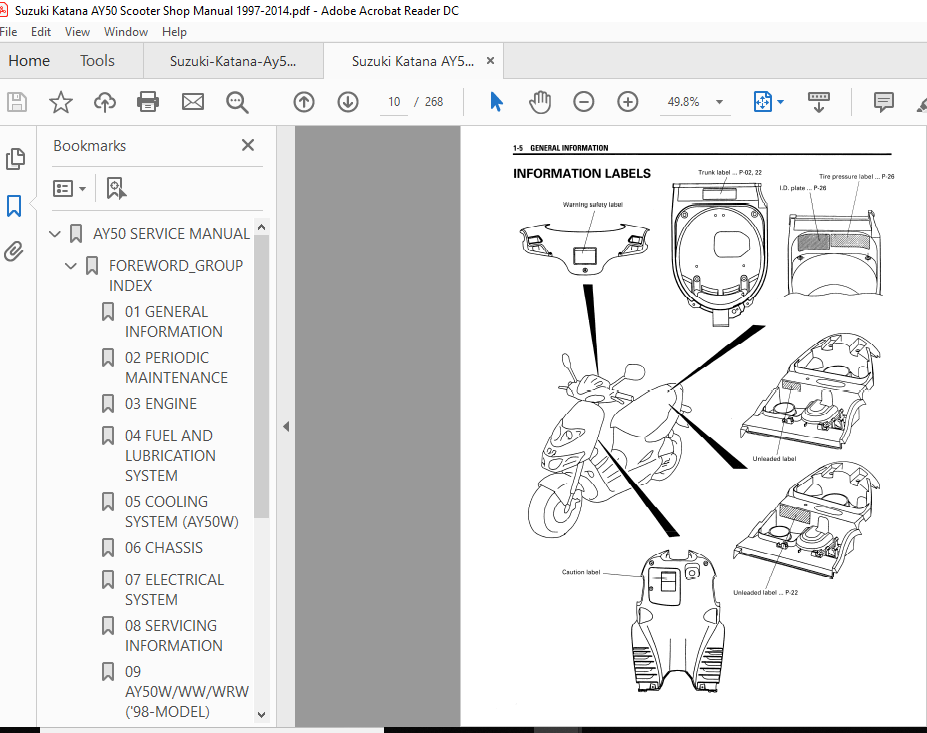Zoom in with the plus circle
This screenshot has width=927, height=733.
(x=627, y=102)
